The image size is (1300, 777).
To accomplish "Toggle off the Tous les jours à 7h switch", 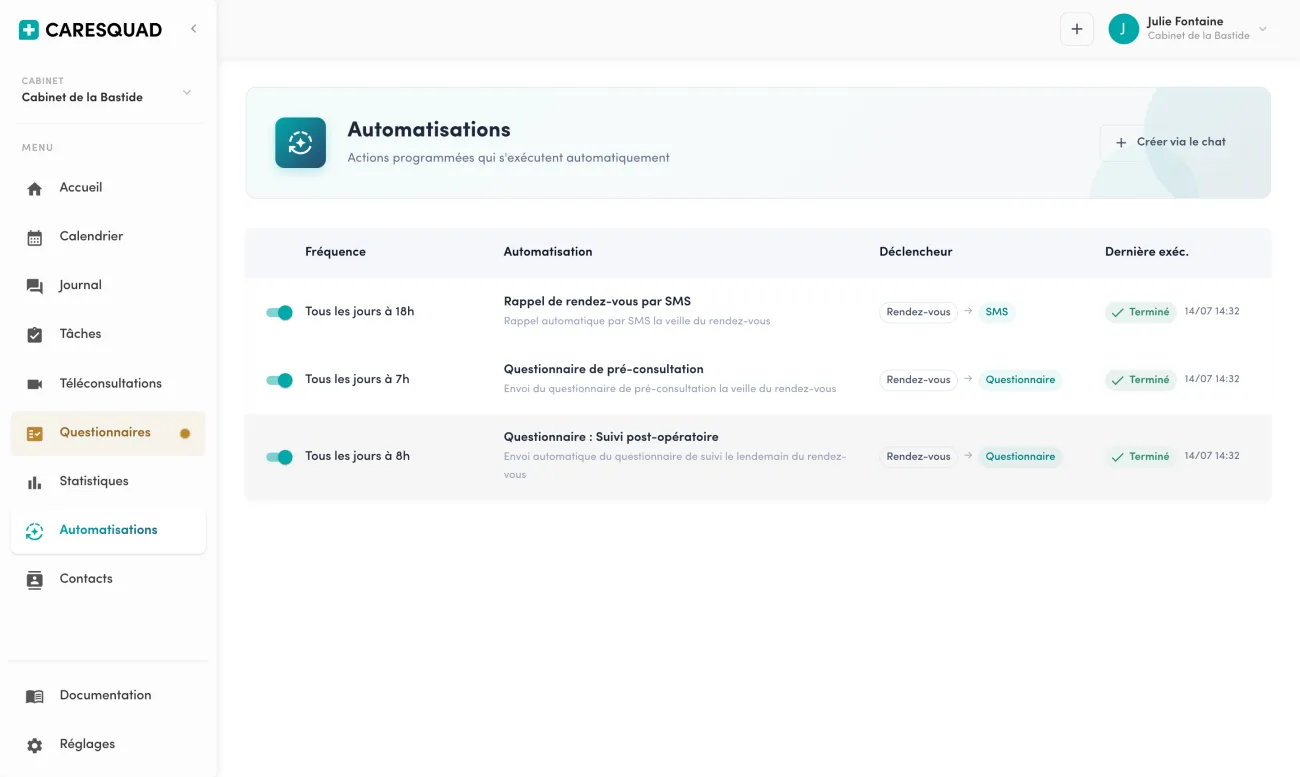I will (279, 380).
